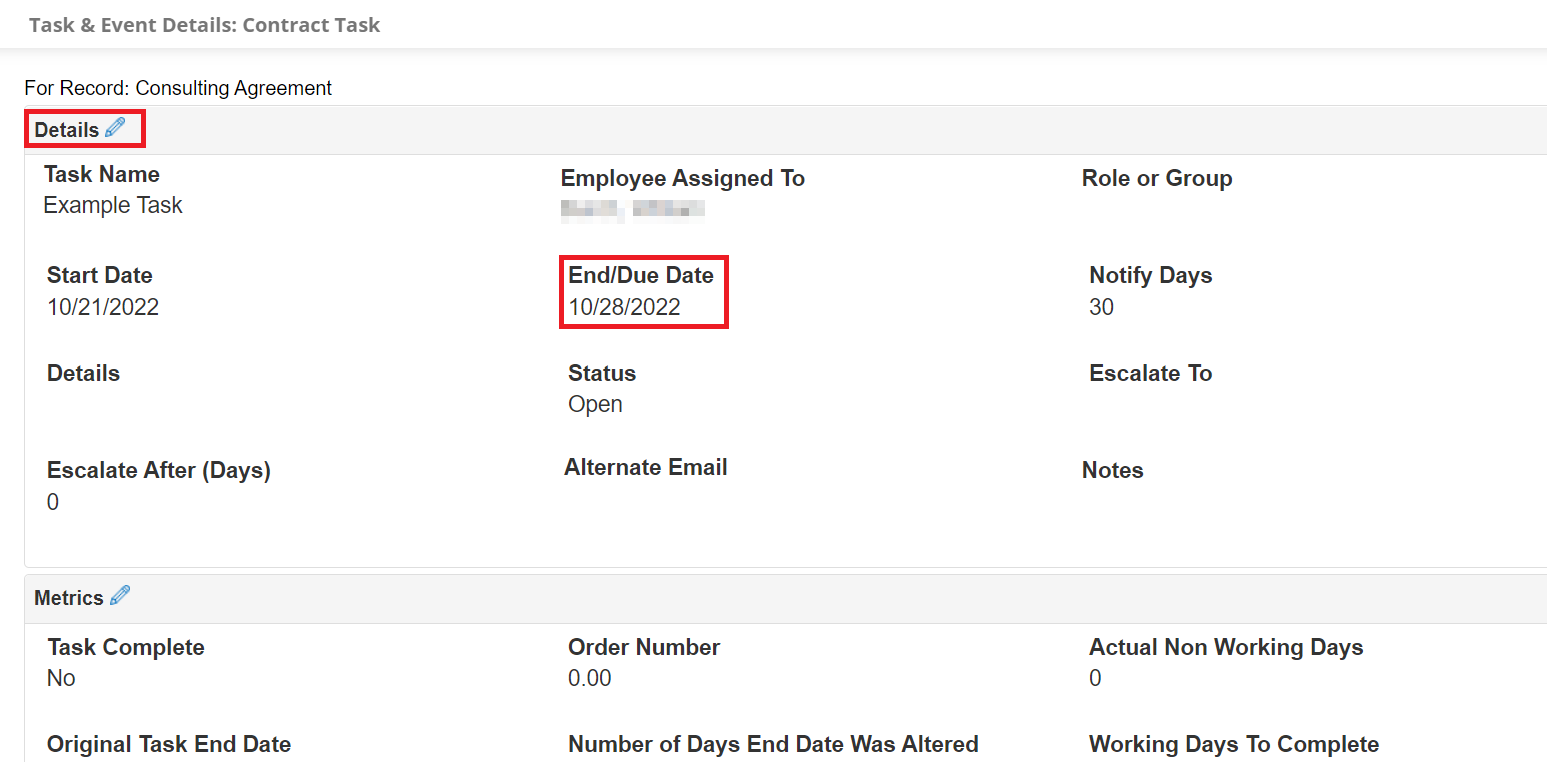Click the Notes field label
Screen dimensions: 1547x762
1113,470
